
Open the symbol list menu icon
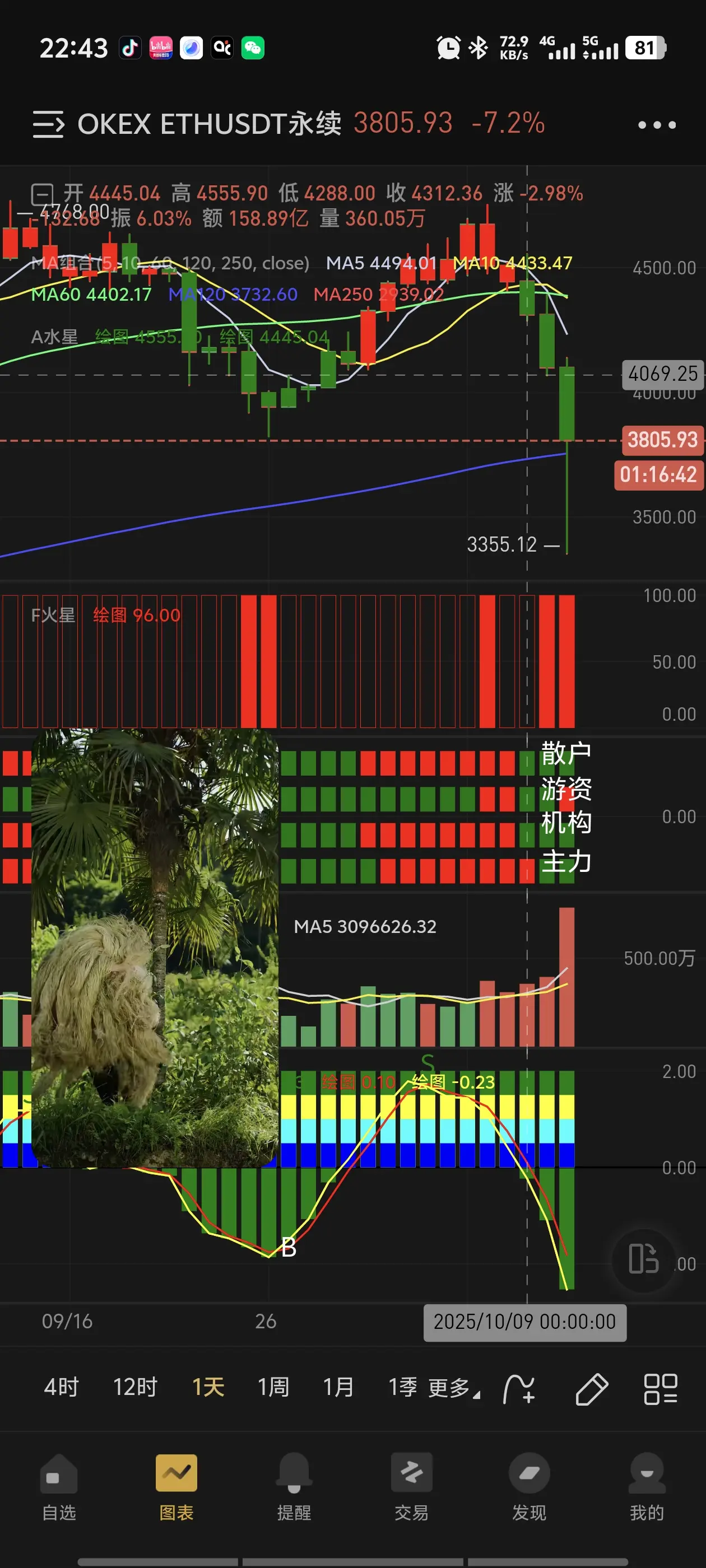click(48, 124)
